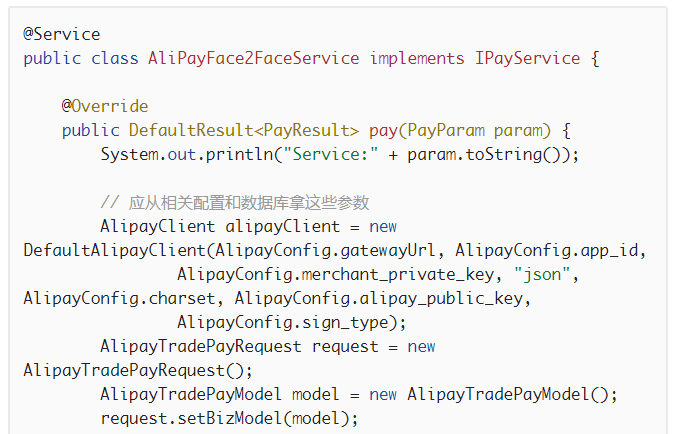Click the @Override annotation
This screenshot has height=434, width=674.
105,106
